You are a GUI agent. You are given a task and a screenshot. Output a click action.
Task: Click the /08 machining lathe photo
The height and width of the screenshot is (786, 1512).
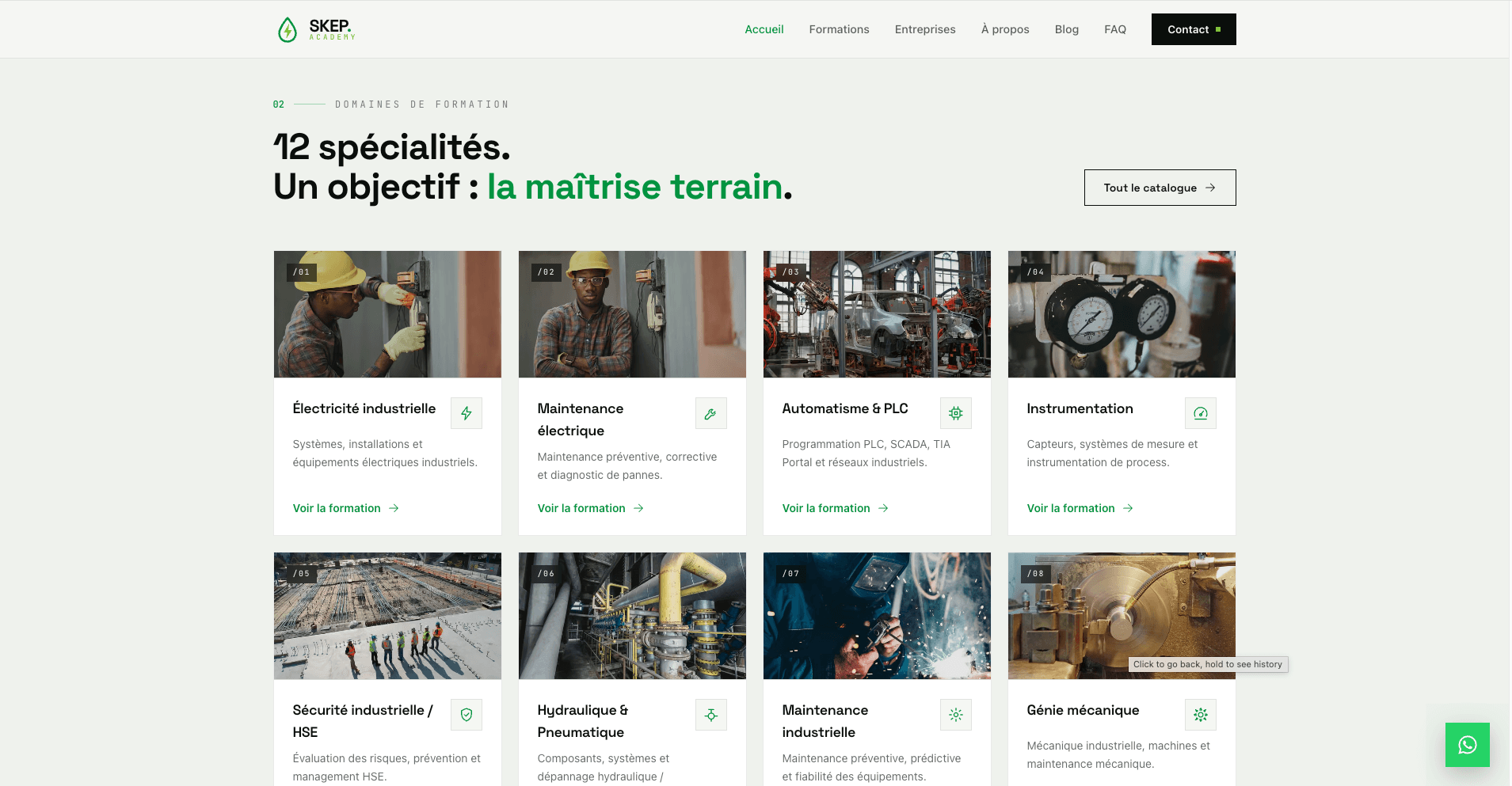(1122, 616)
